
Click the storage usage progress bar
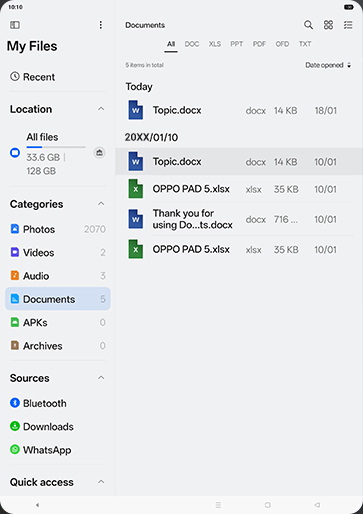(56, 147)
